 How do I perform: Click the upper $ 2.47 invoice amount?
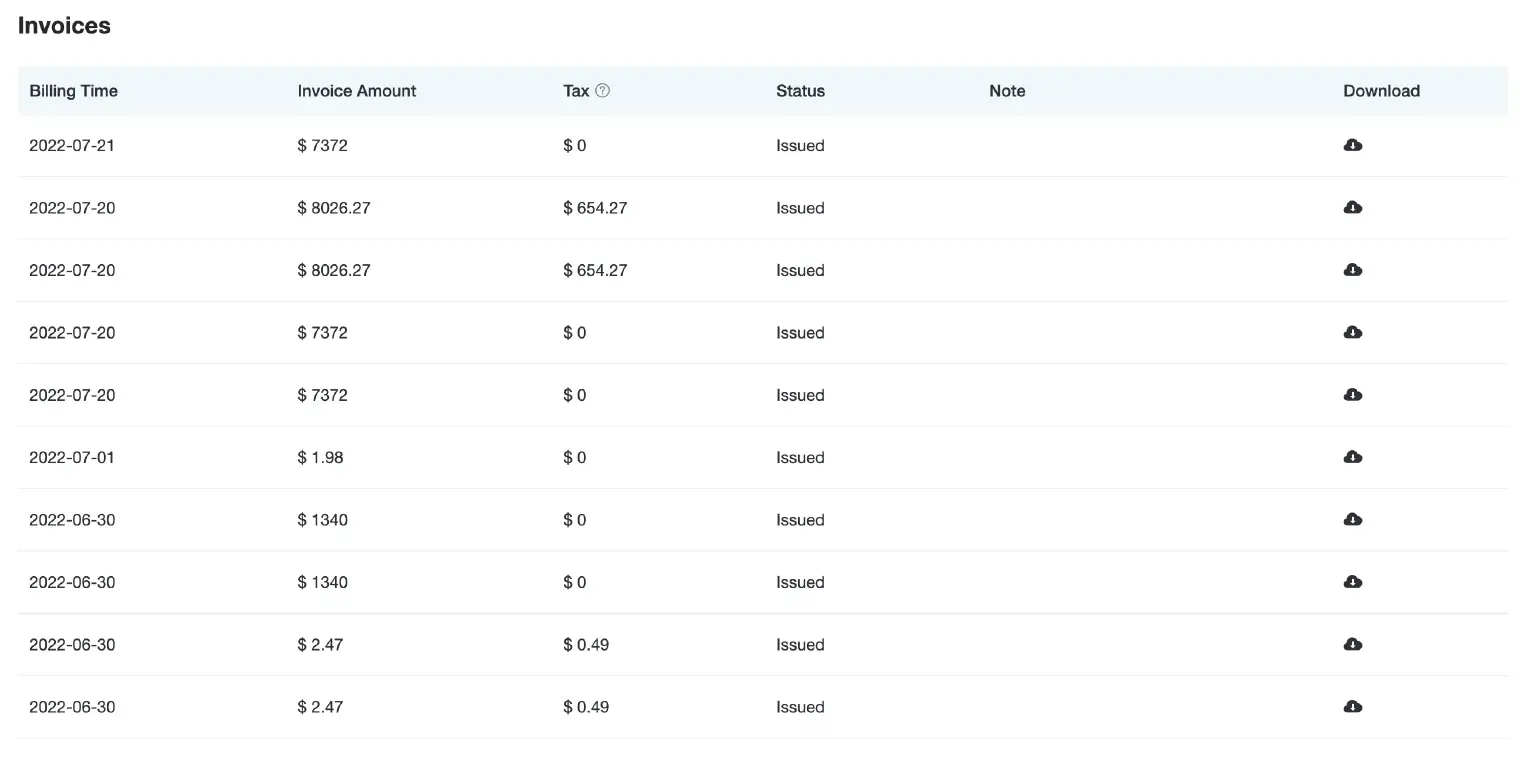coord(320,644)
